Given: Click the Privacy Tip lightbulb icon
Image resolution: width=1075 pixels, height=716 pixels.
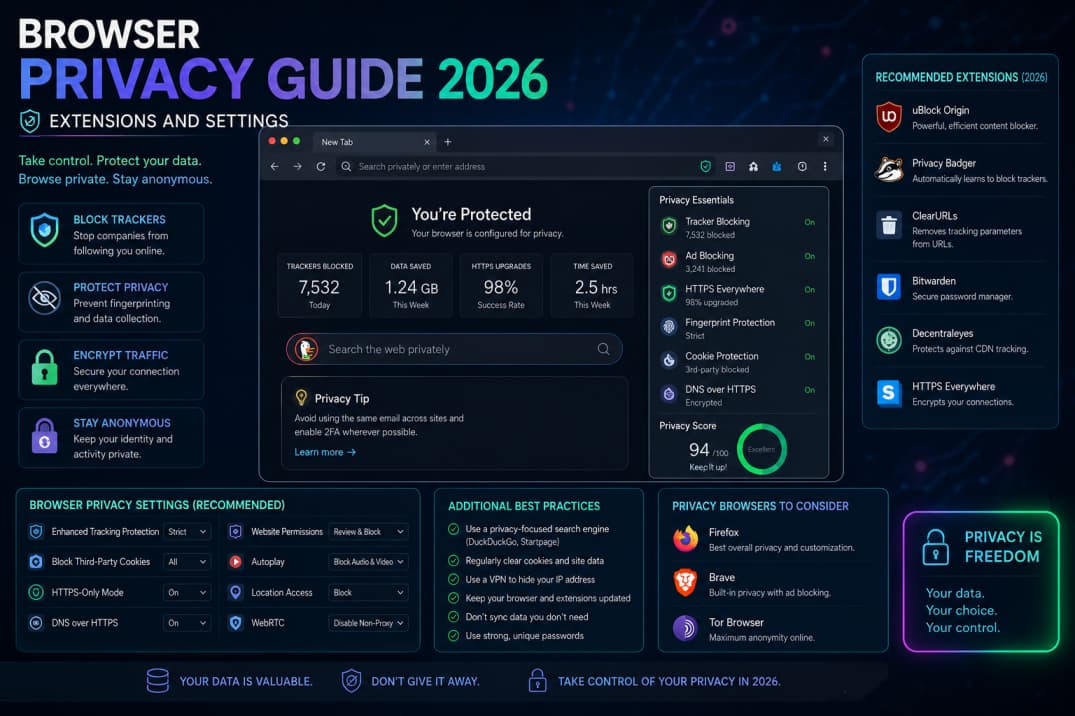Looking at the screenshot, I should 301,398.
